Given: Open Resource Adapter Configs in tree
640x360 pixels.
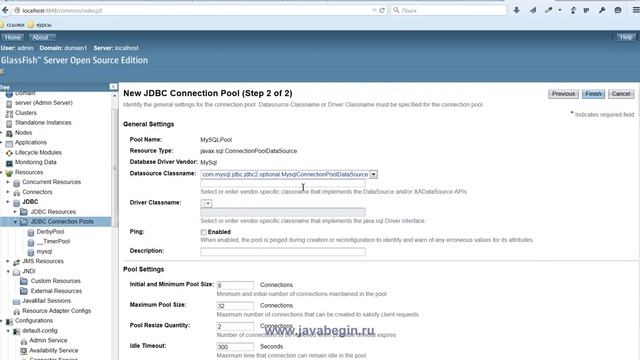Looking at the screenshot, I should [56, 311].
